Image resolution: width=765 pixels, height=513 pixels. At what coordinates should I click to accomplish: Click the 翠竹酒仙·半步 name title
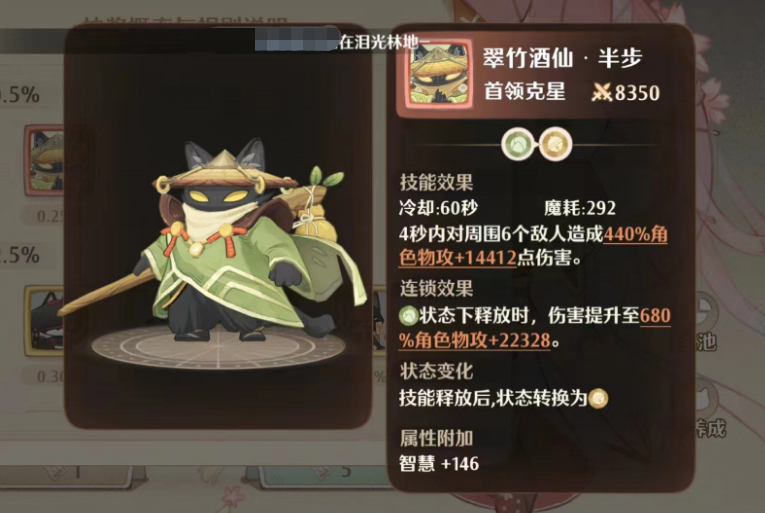(563, 58)
